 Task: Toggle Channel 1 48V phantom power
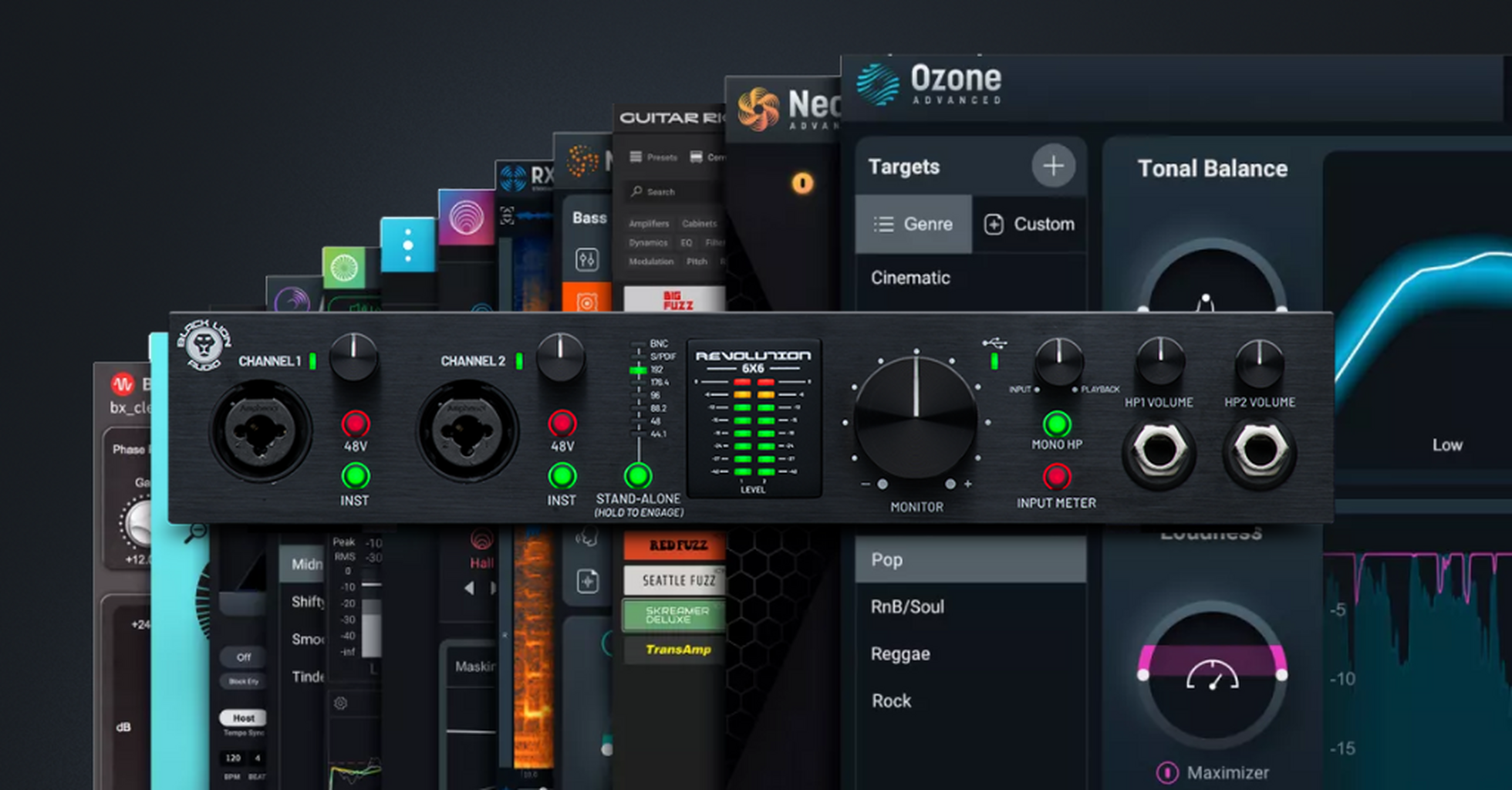356,424
